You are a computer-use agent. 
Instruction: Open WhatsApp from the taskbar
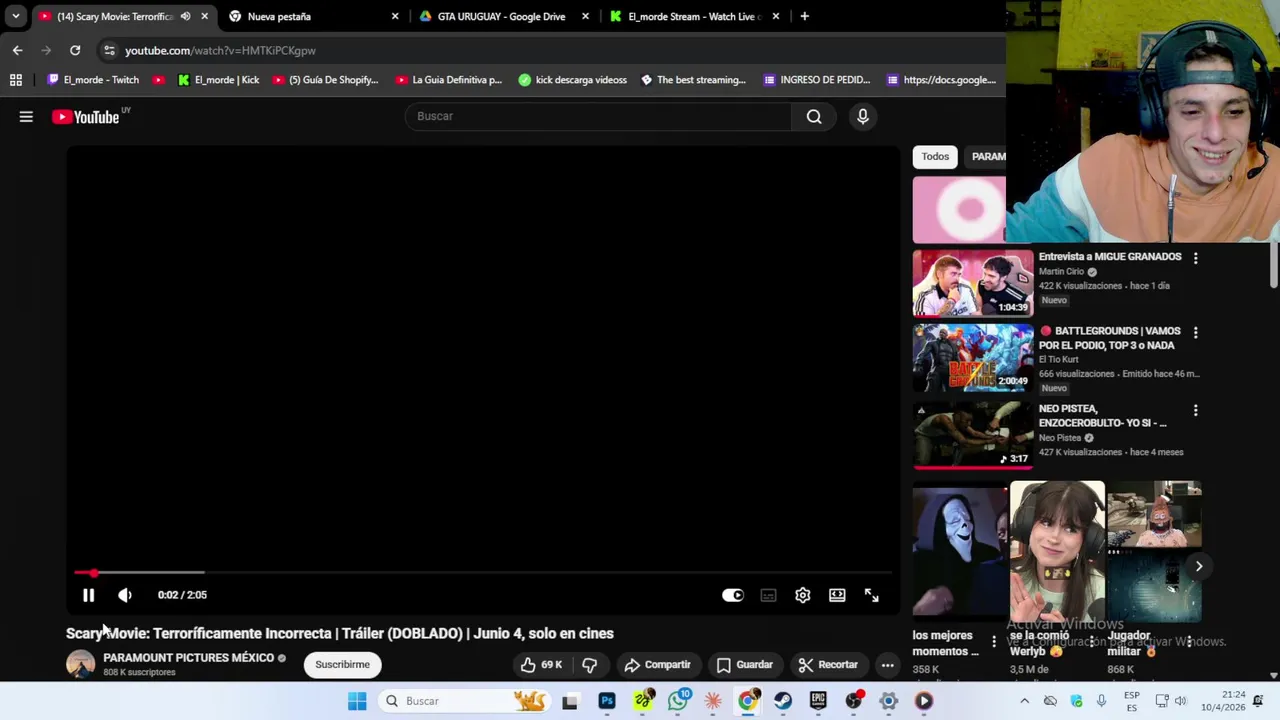click(x=678, y=701)
